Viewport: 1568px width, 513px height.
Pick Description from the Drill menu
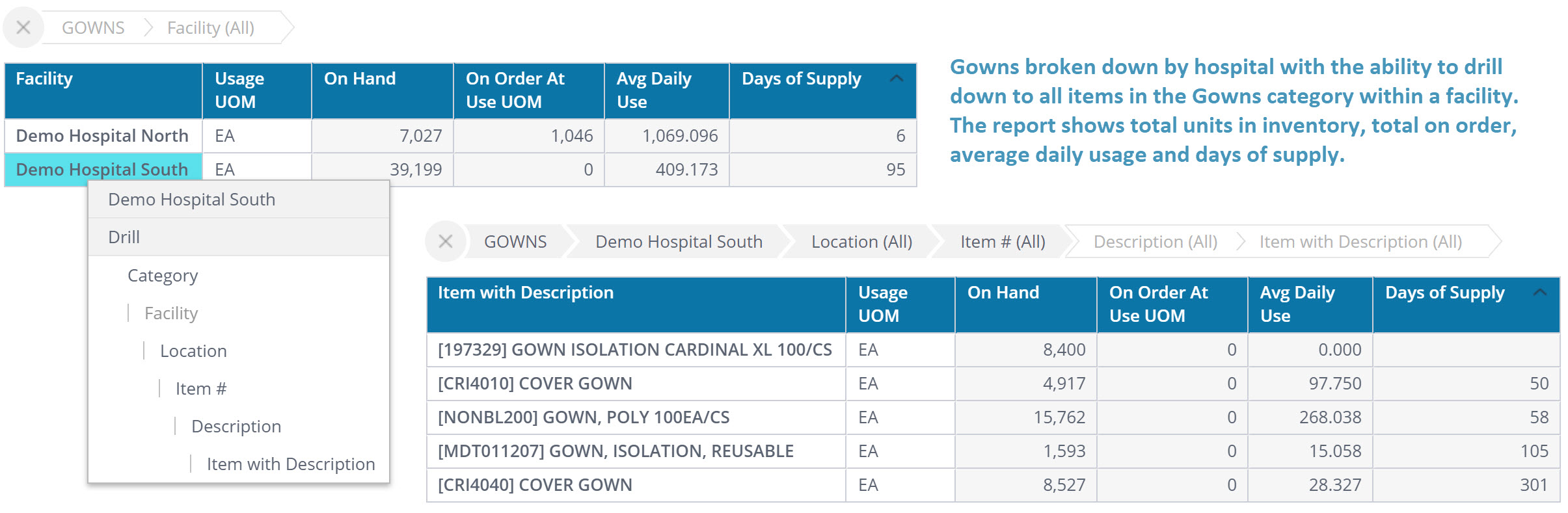pyautogui.click(x=236, y=427)
